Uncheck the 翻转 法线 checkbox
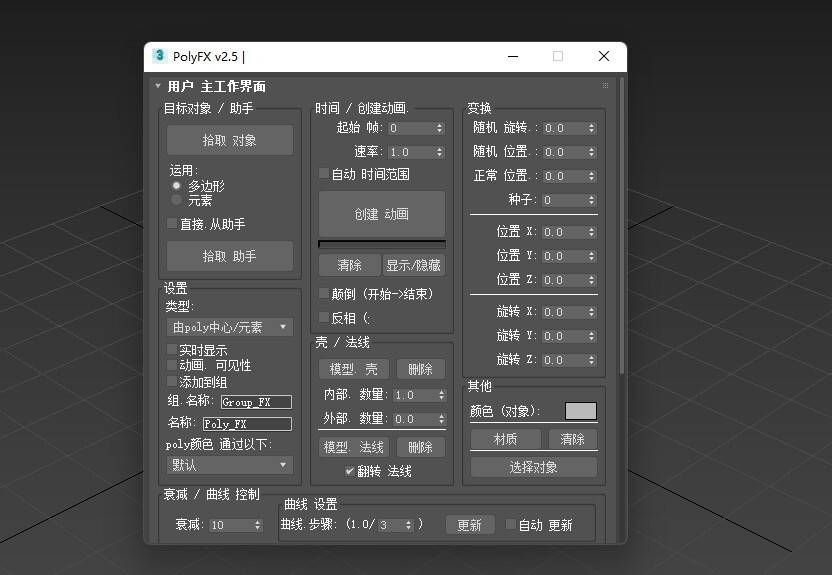Image resolution: width=832 pixels, height=575 pixels. tap(350, 471)
